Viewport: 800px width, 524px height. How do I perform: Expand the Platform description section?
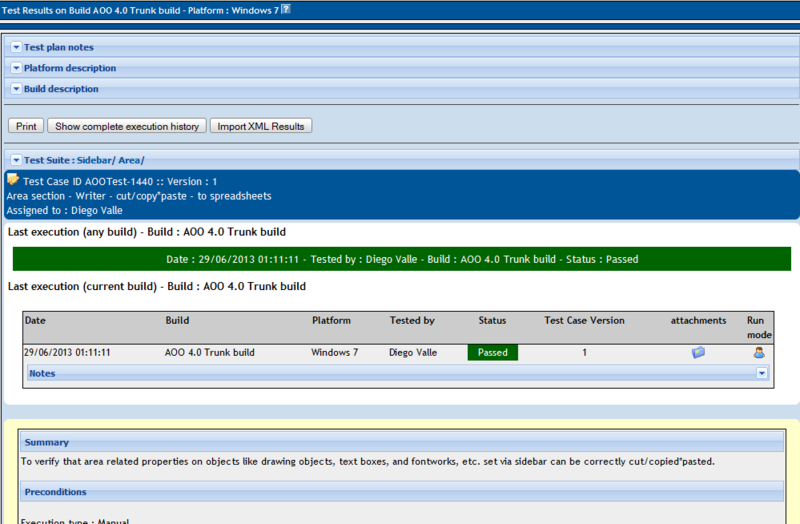[16, 68]
